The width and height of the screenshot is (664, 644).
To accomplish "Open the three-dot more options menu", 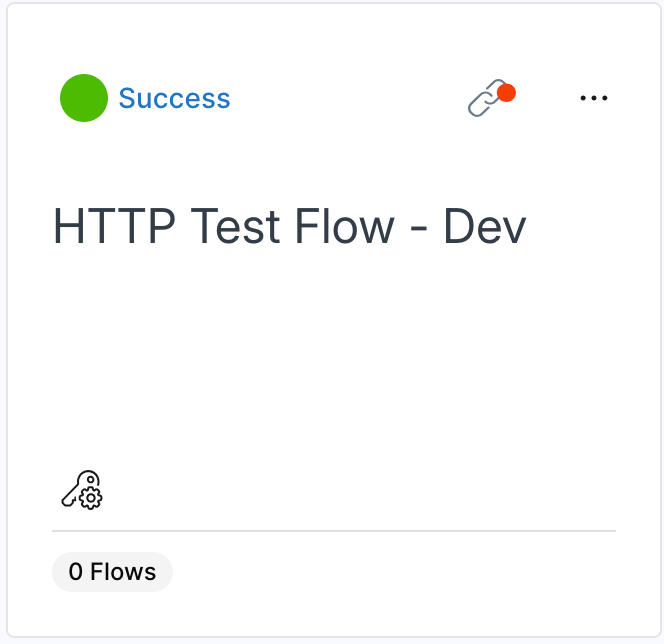I will coord(594,98).
